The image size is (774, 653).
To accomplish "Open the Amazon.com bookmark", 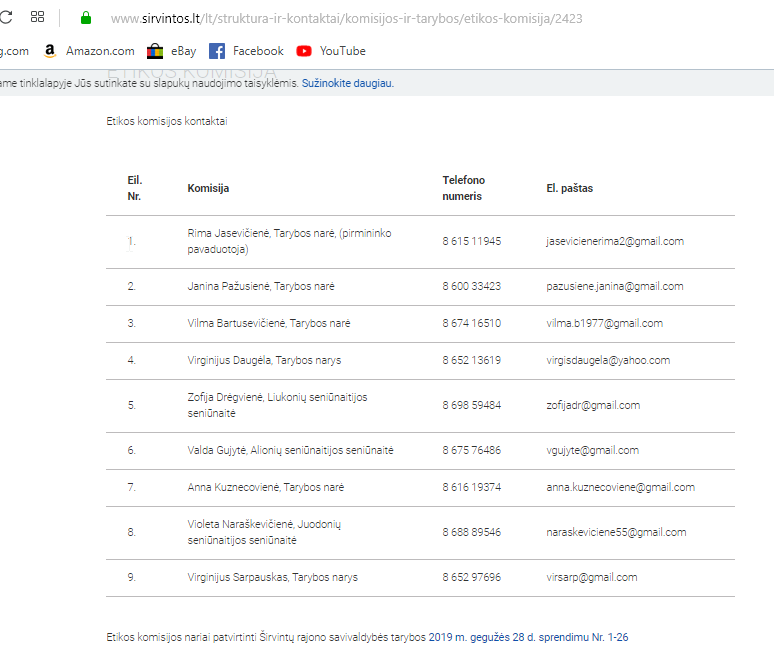I will [89, 51].
